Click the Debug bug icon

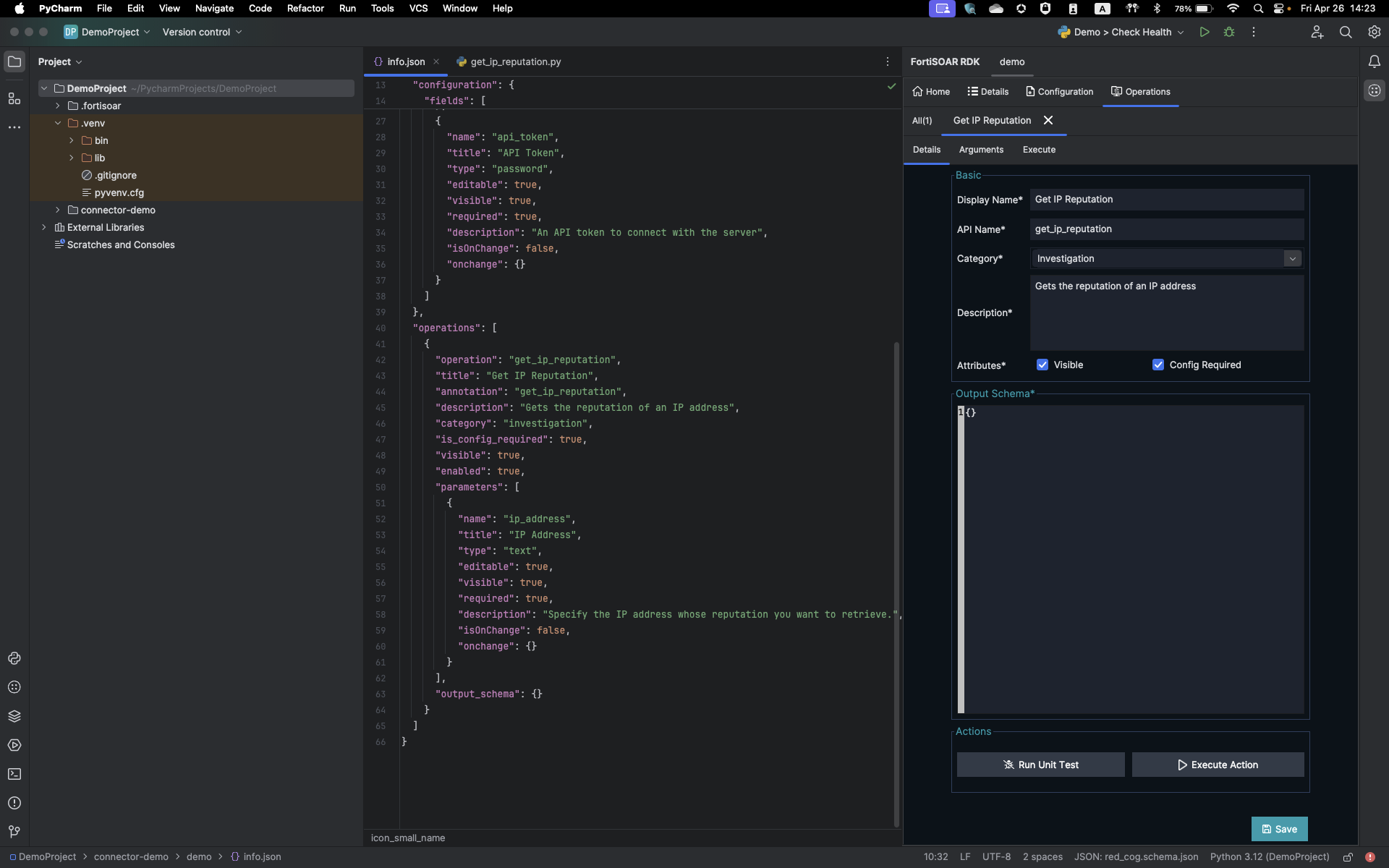[x=1229, y=32]
